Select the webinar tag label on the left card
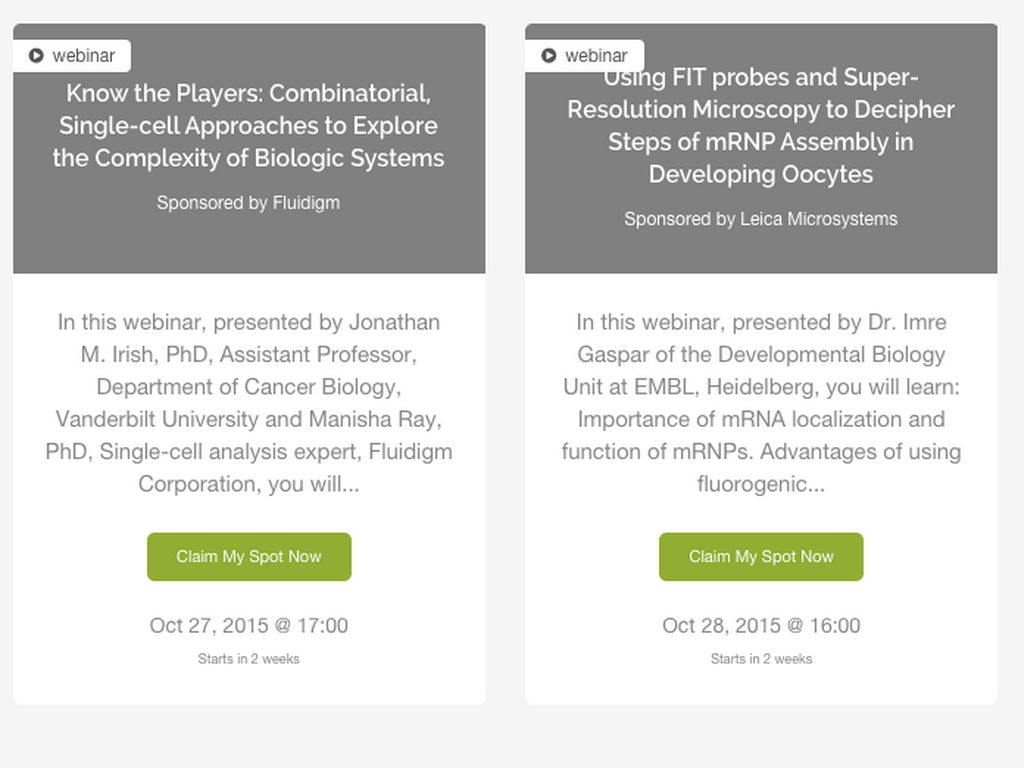 click(x=84, y=56)
